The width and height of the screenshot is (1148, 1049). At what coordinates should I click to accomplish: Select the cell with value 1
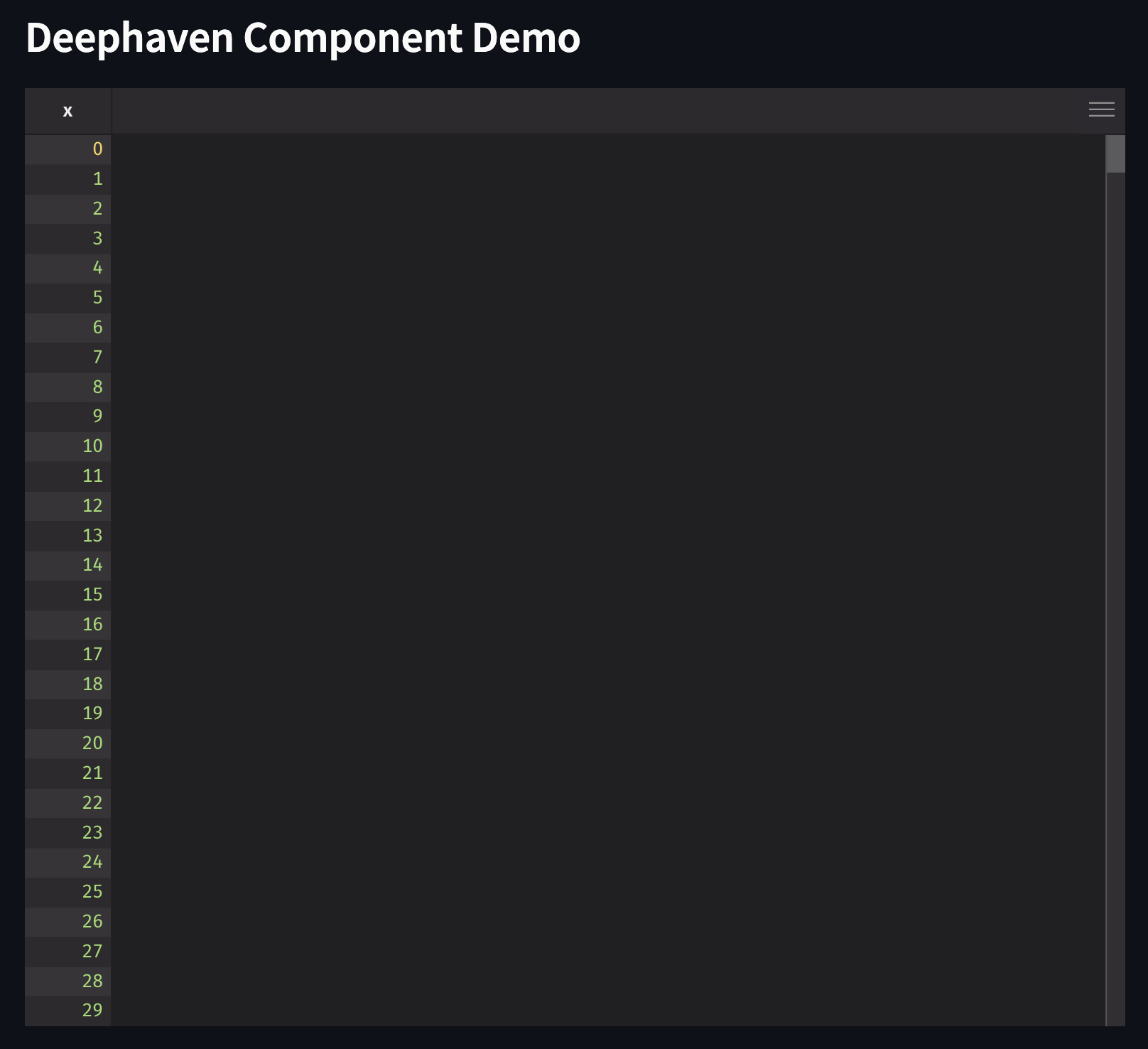tap(68, 179)
